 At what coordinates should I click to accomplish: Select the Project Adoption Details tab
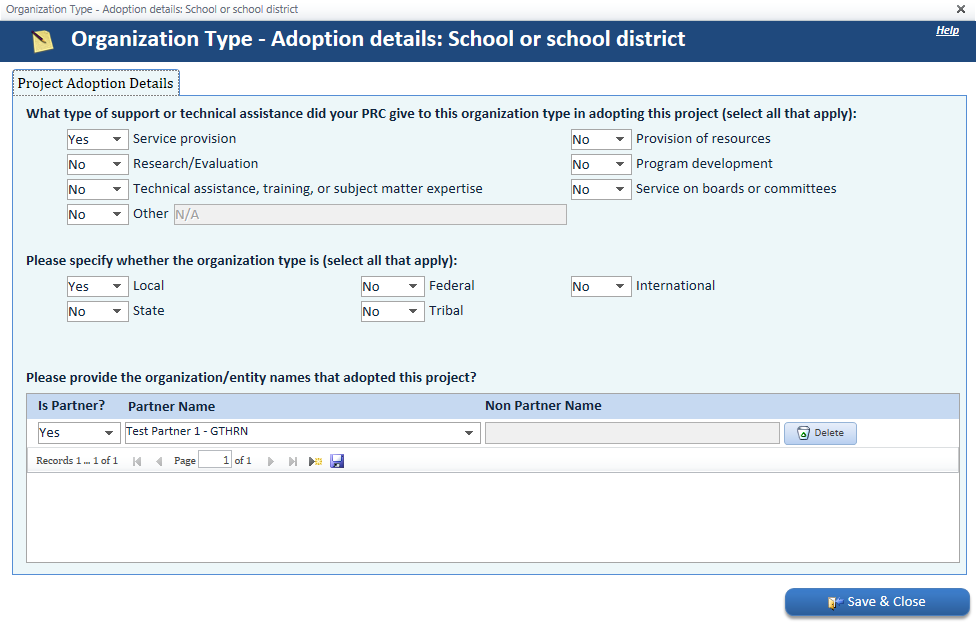pos(96,83)
